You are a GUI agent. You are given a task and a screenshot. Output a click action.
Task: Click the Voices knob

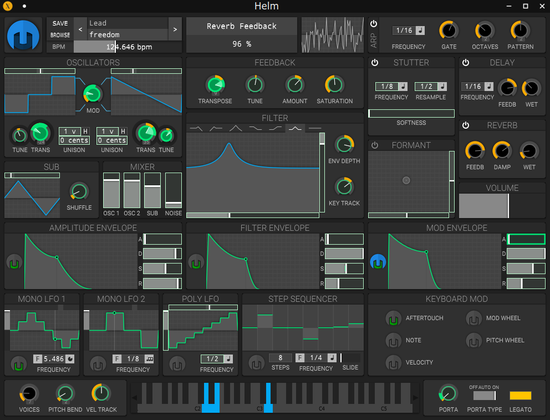coord(29,394)
